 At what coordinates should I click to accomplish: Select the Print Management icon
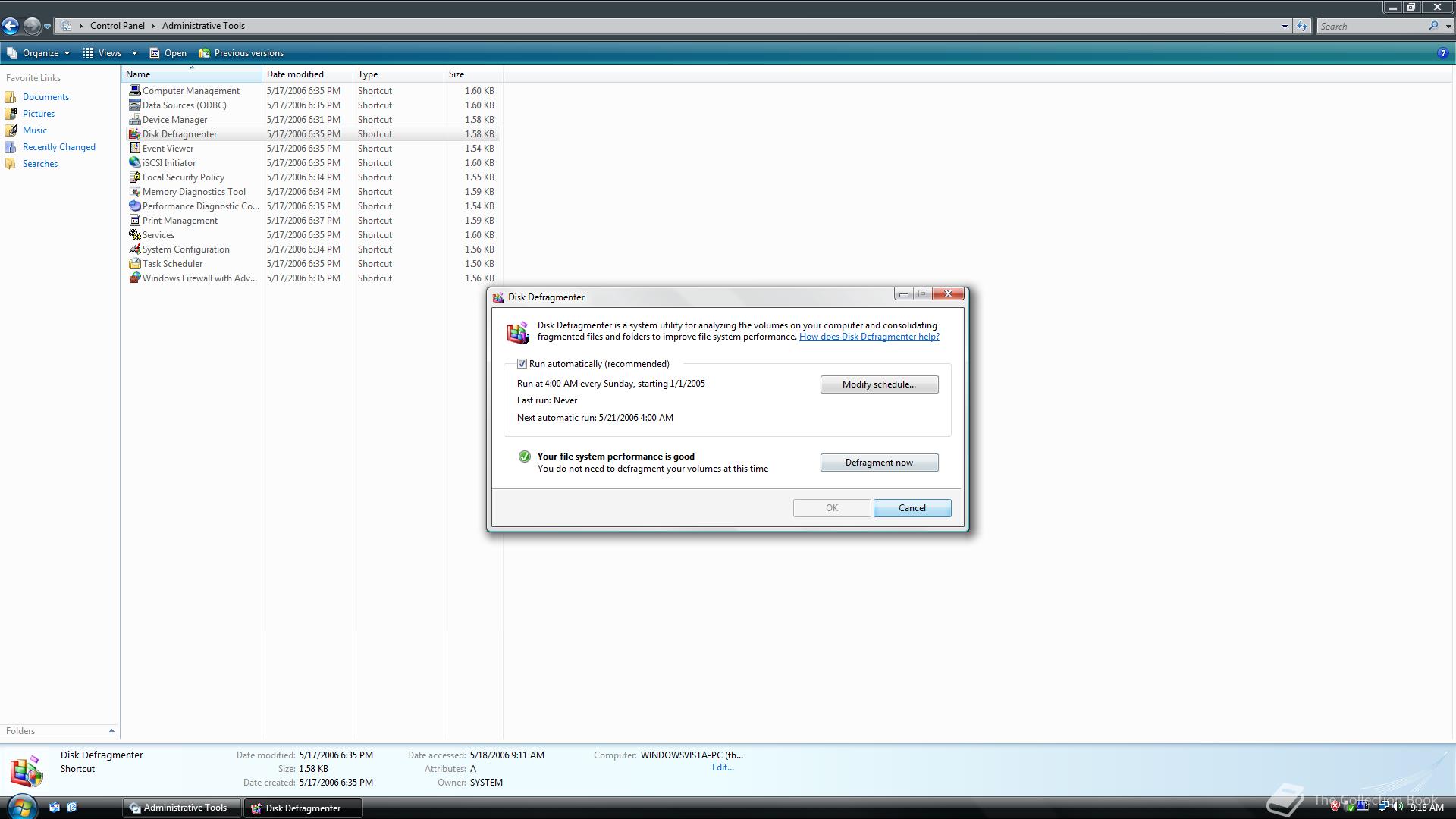tap(135, 220)
